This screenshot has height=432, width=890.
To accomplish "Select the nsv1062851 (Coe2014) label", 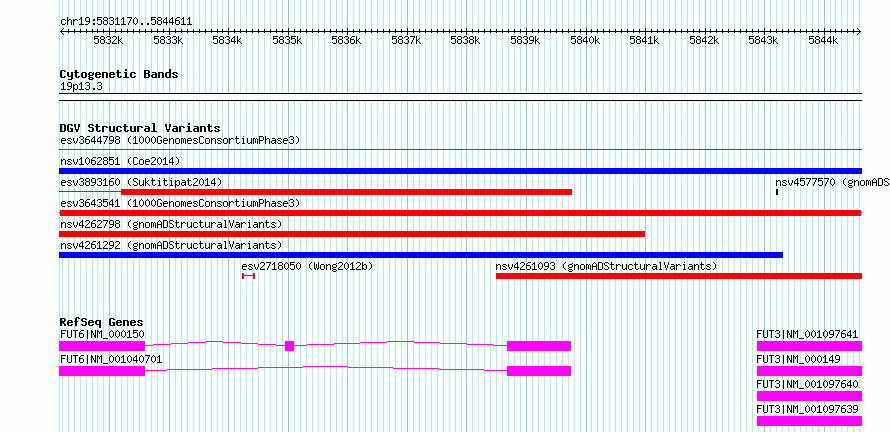I will [x=120, y=161].
